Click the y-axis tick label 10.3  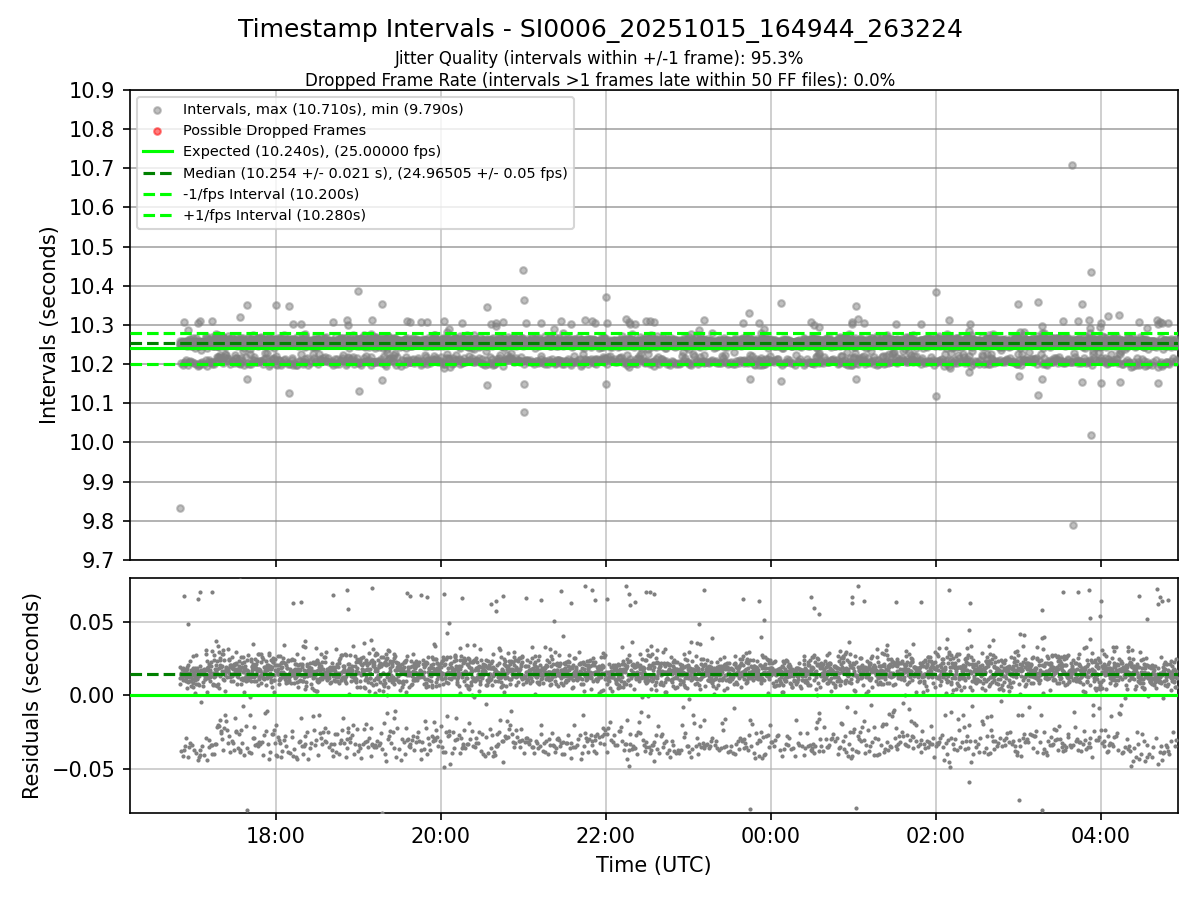93,326
